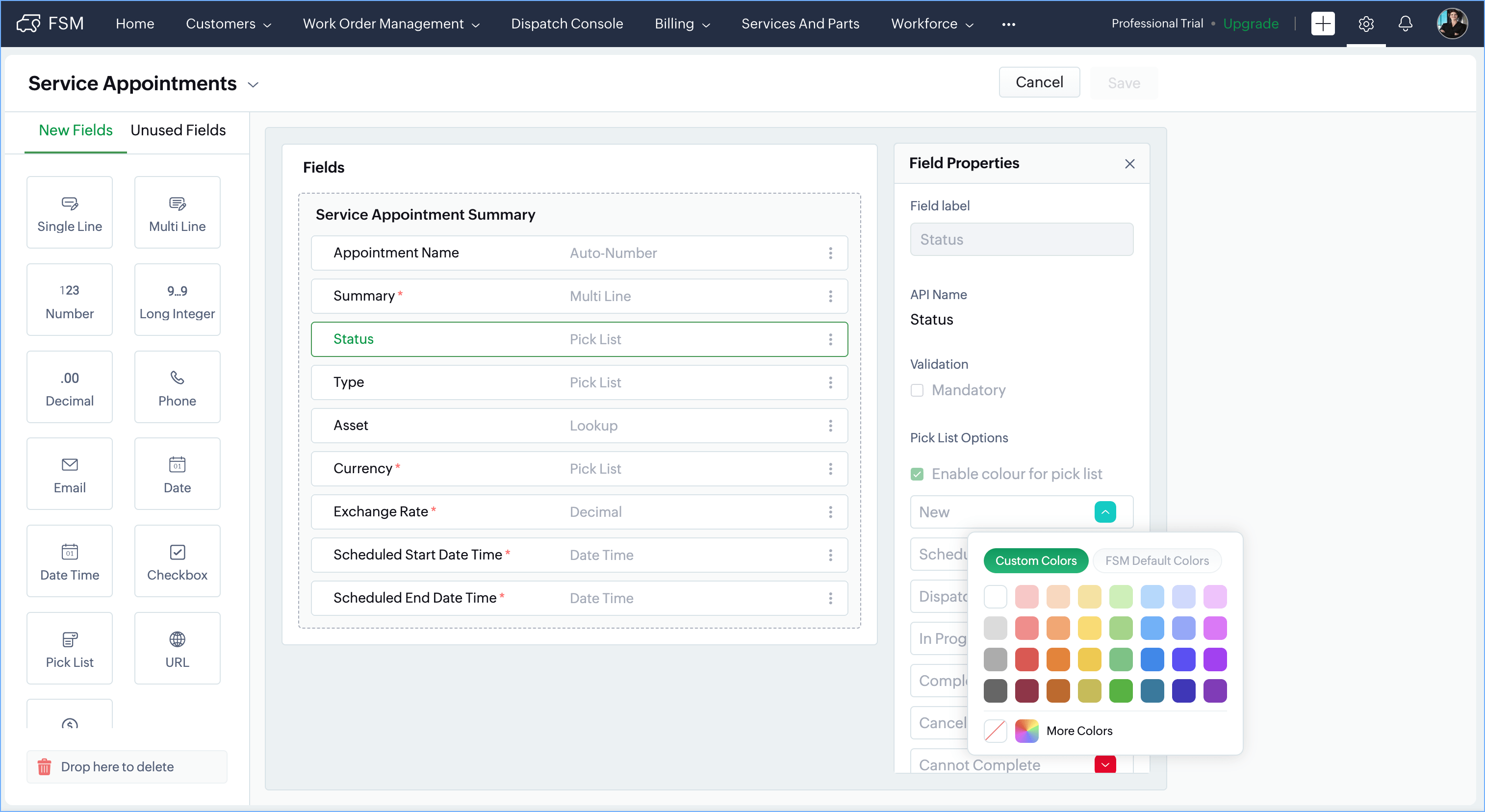This screenshot has height=812, width=1485.
Task: Open the Cannot Complete color dropdown
Action: click(1104, 764)
